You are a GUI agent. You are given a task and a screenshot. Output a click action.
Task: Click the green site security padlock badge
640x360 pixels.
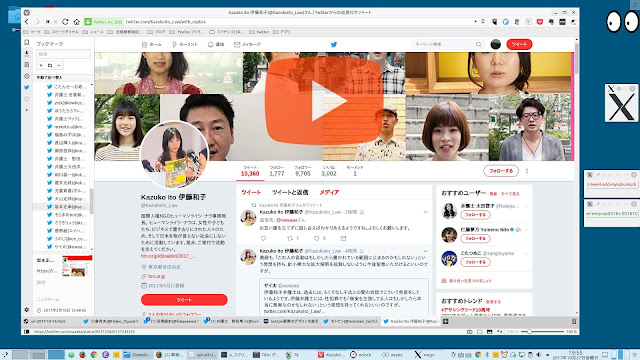[x=88, y=22]
